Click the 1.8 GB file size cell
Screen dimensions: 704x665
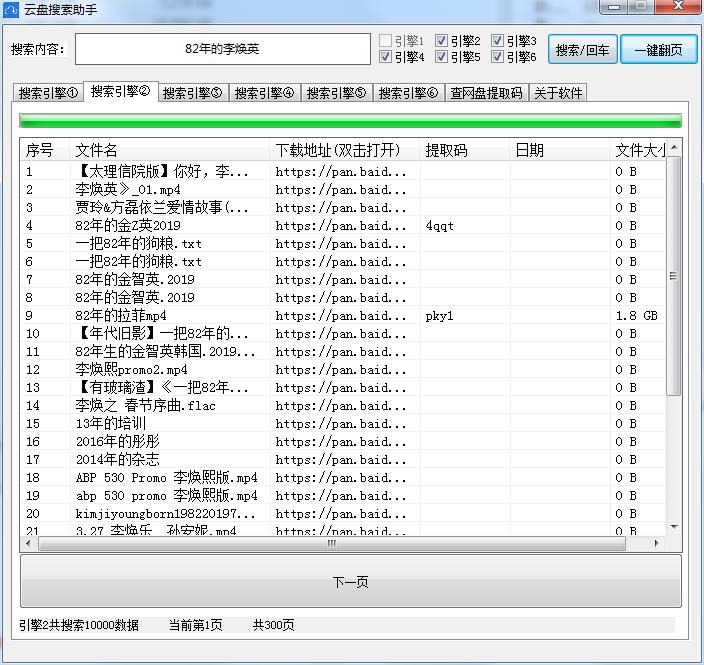coord(637,316)
